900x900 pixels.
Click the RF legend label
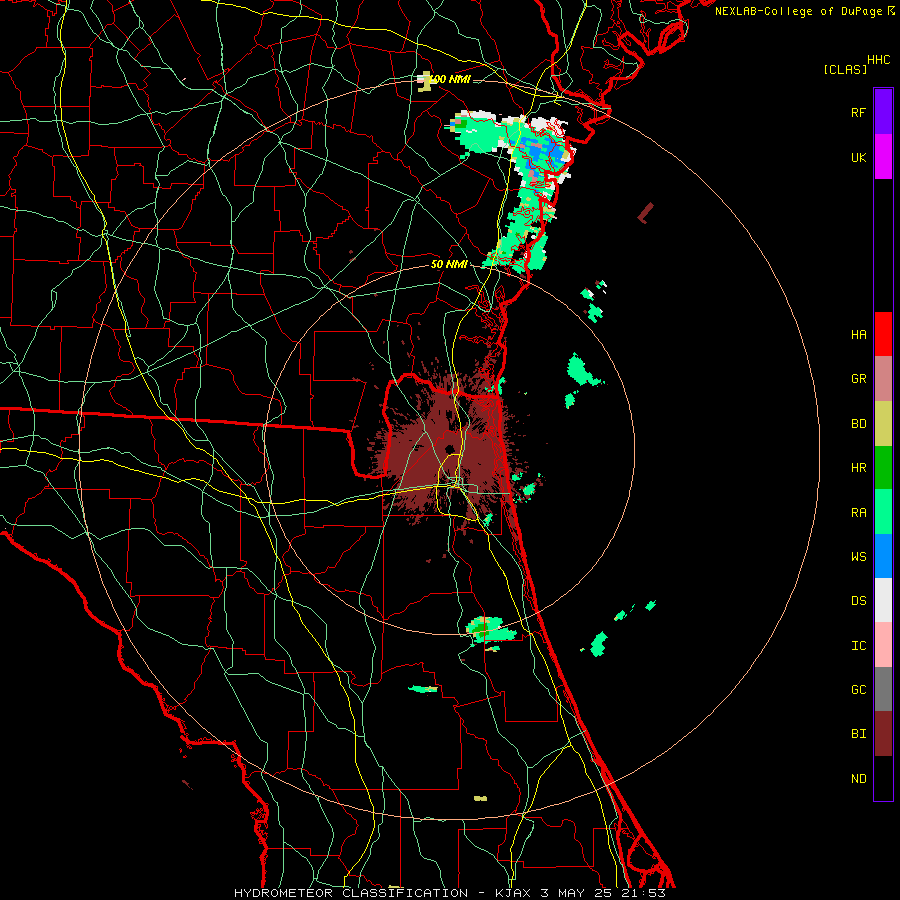point(858,112)
